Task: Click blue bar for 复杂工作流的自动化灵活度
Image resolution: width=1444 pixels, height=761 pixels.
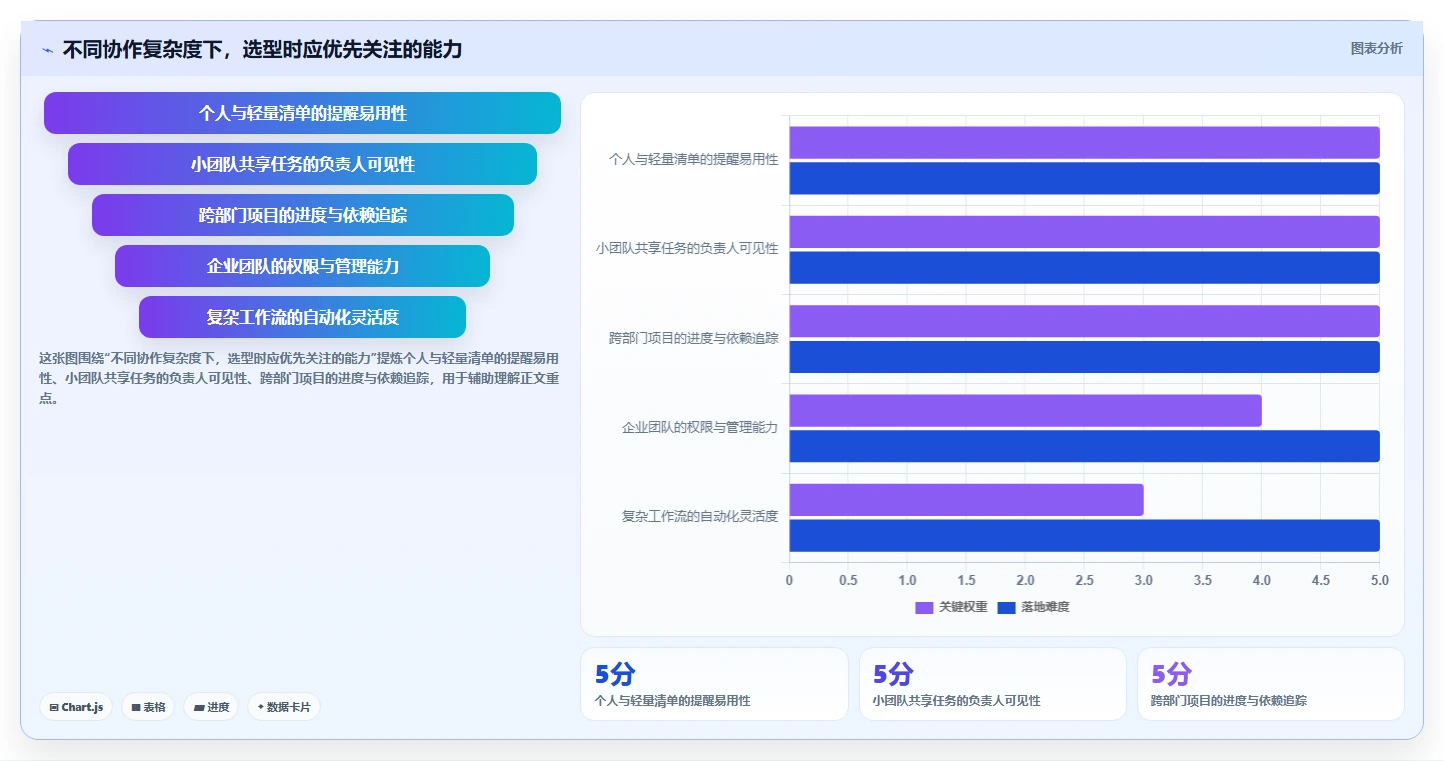Action: click(x=1084, y=535)
